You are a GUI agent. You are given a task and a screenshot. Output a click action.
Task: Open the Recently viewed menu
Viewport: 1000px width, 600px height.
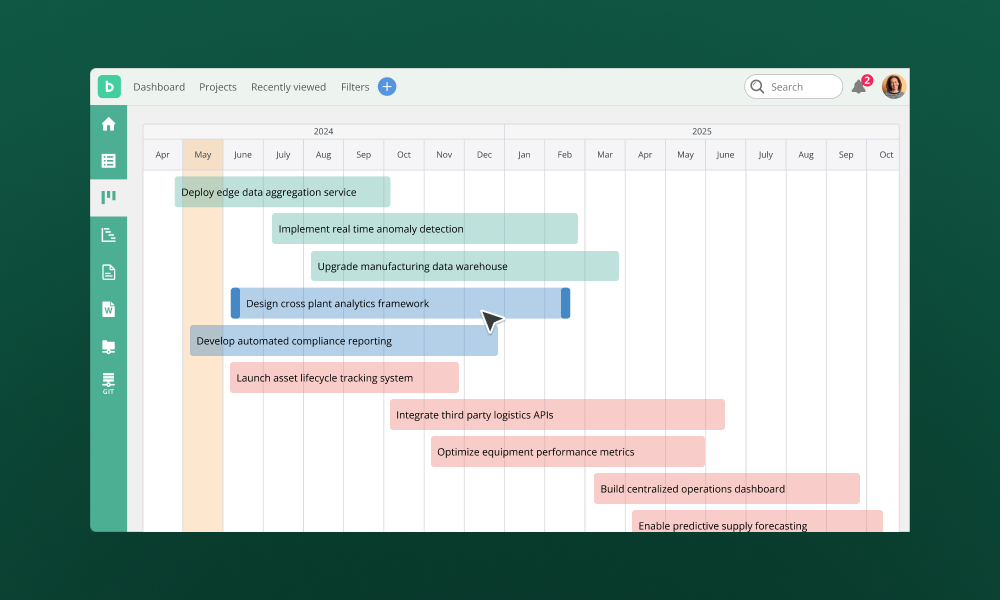(x=288, y=87)
